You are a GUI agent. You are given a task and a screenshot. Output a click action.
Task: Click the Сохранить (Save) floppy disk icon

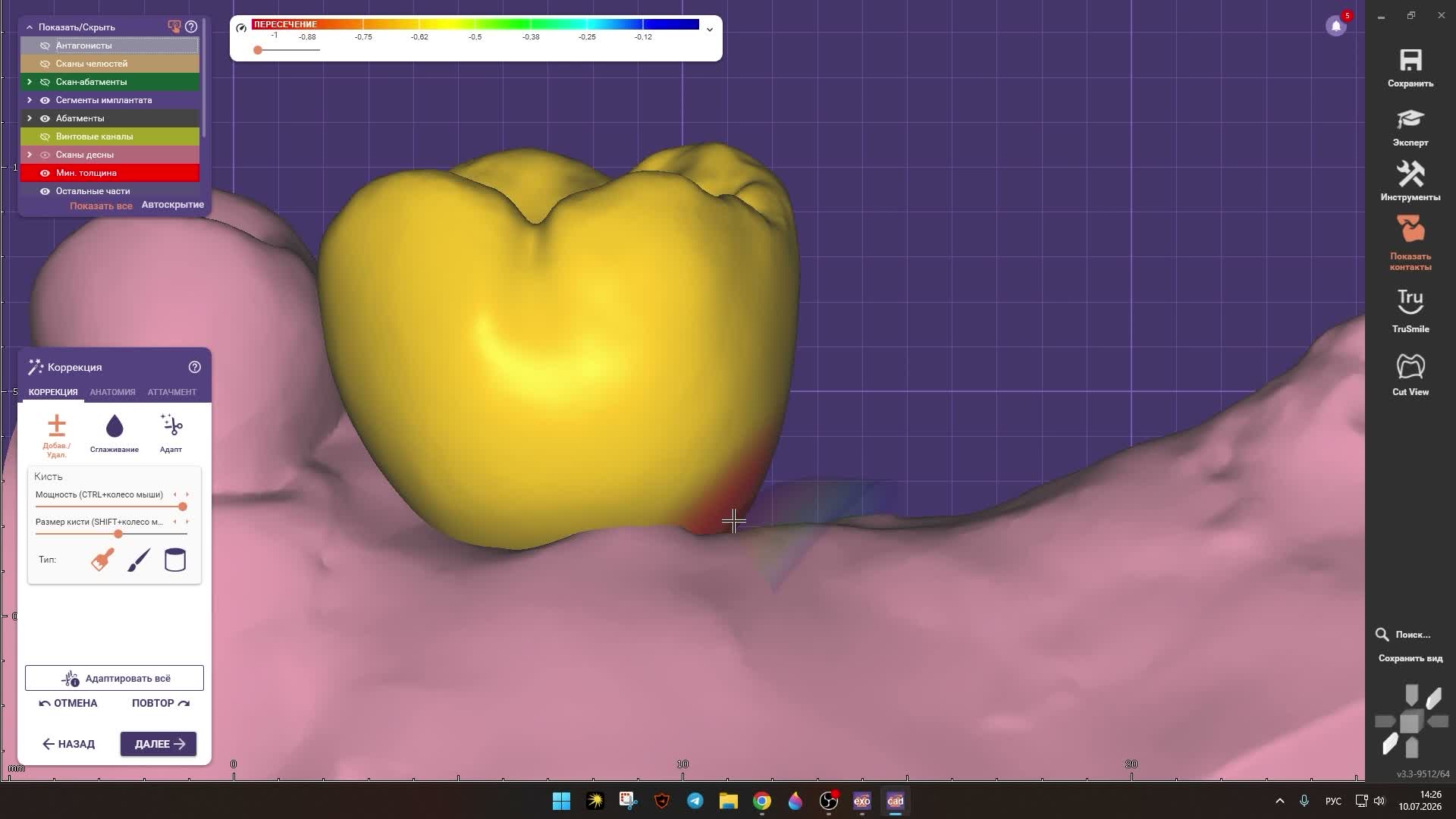click(x=1410, y=61)
